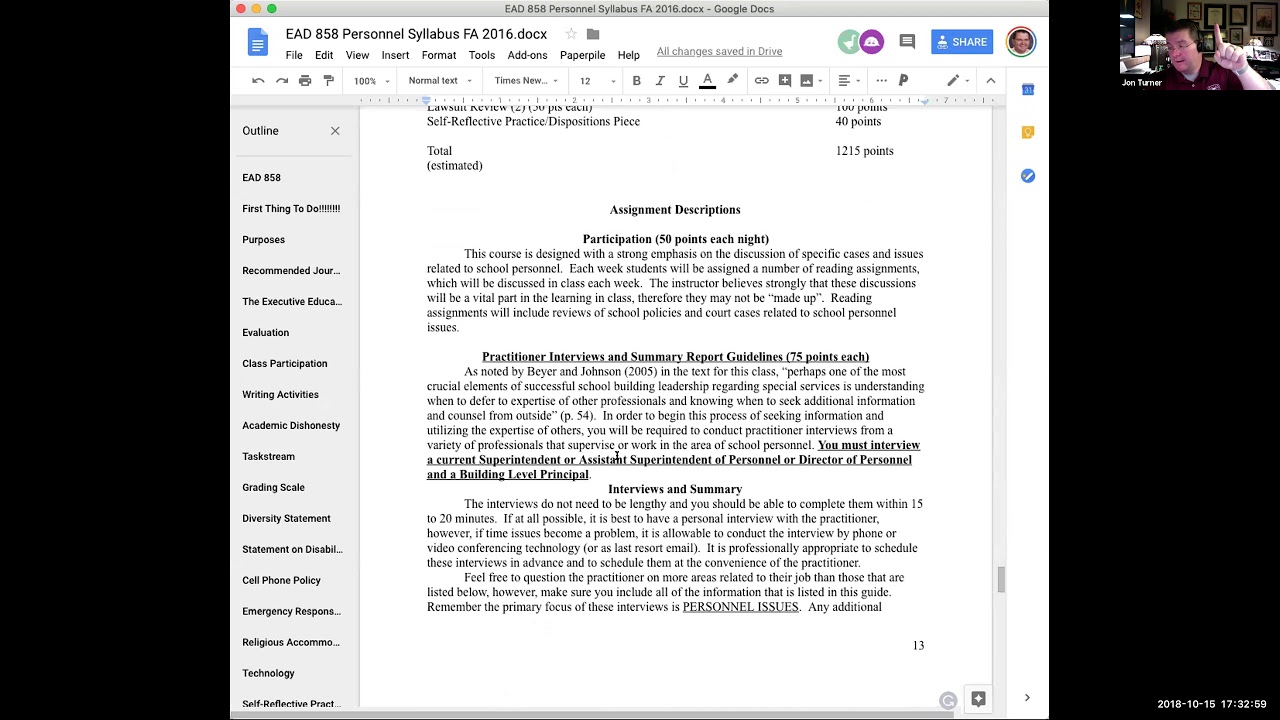Star this document
Screen dimensions: 1280x720
pyautogui.click(x=571, y=34)
